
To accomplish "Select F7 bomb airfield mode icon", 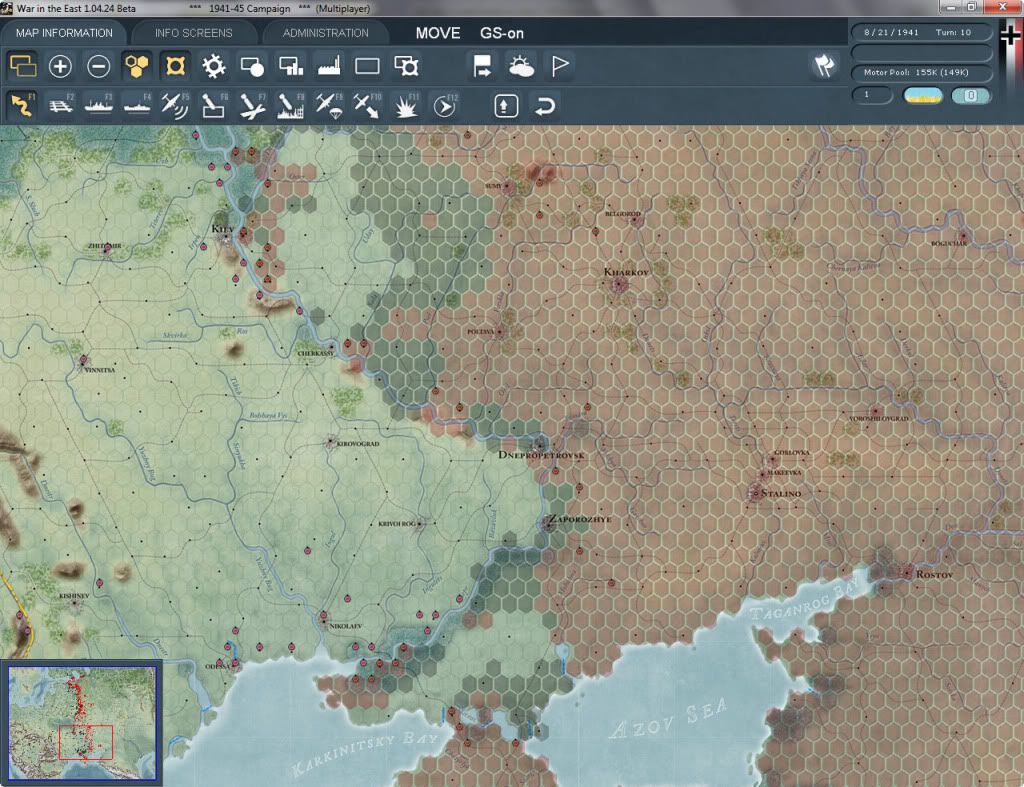I will [x=252, y=106].
